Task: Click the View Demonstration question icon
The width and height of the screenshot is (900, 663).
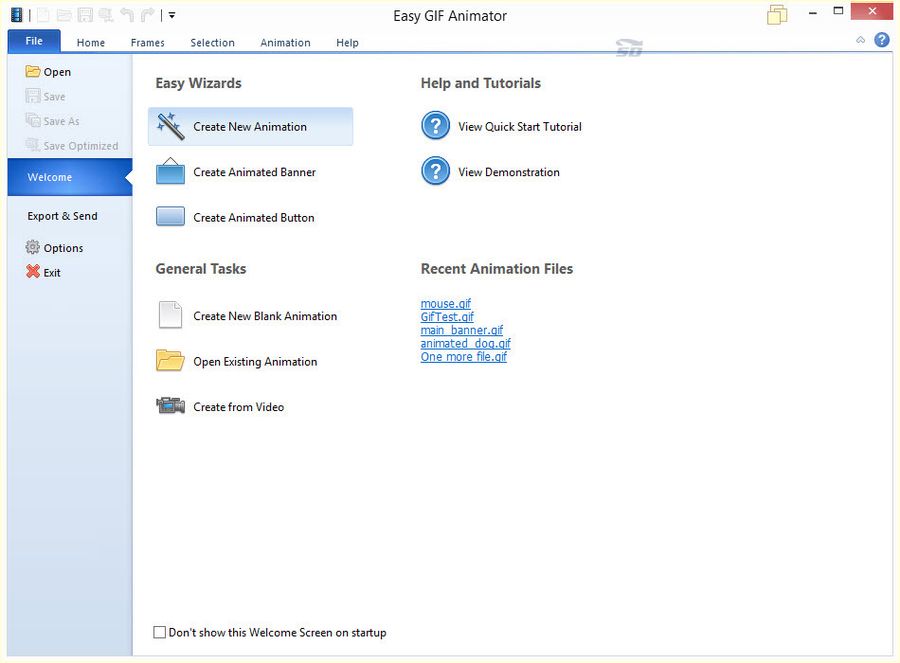Action: 436,171
